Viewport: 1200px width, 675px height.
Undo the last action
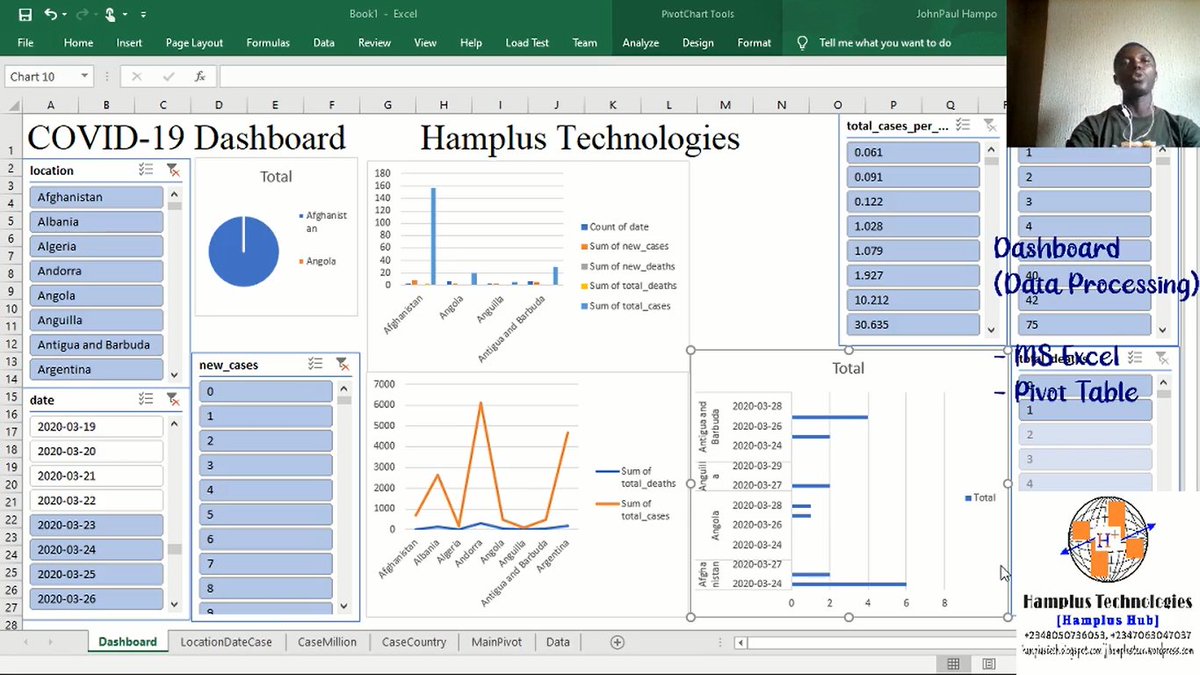coord(50,14)
